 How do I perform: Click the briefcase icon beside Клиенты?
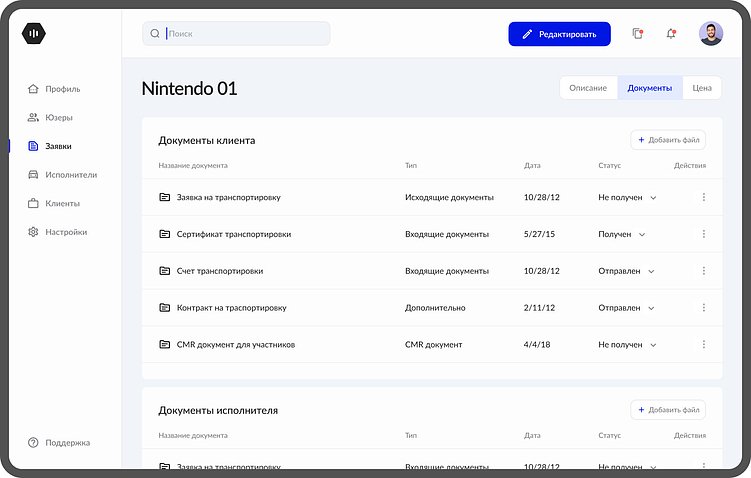33,204
